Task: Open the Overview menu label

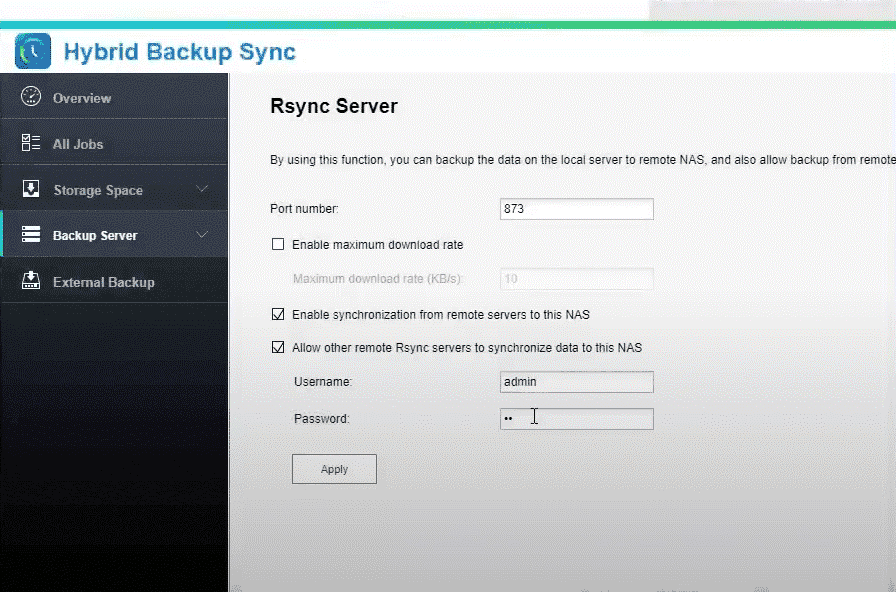Action: coord(82,98)
